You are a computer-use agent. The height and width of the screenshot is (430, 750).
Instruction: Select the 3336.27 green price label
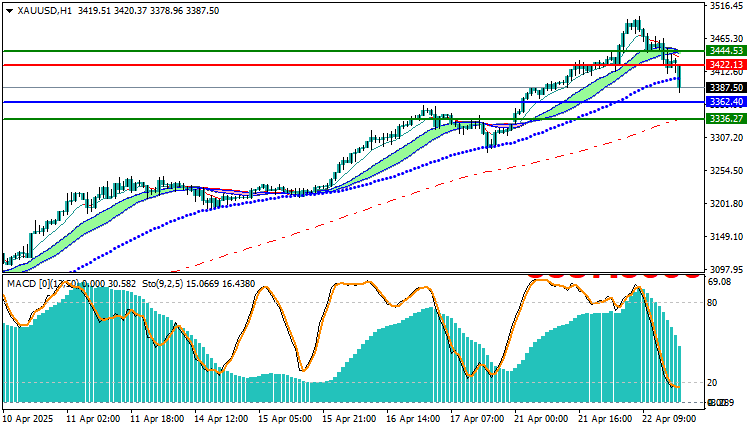(726, 119)
